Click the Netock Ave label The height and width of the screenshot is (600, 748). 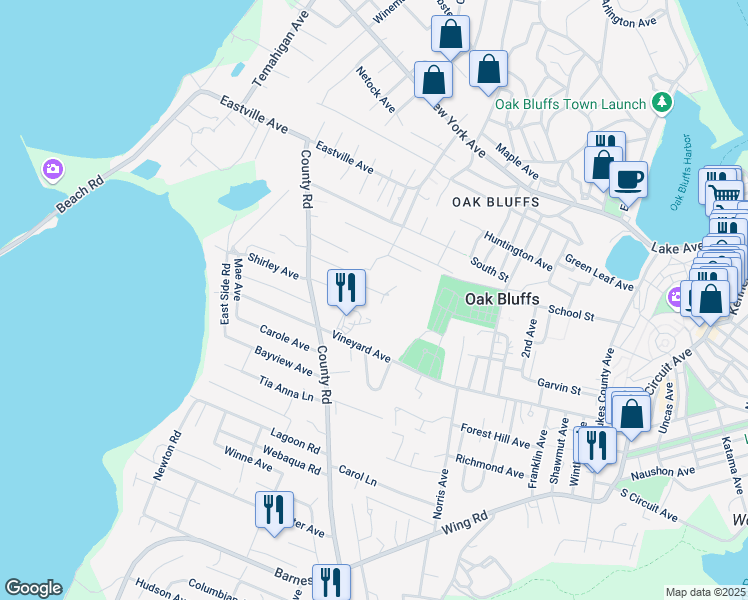tap(375, 90)
